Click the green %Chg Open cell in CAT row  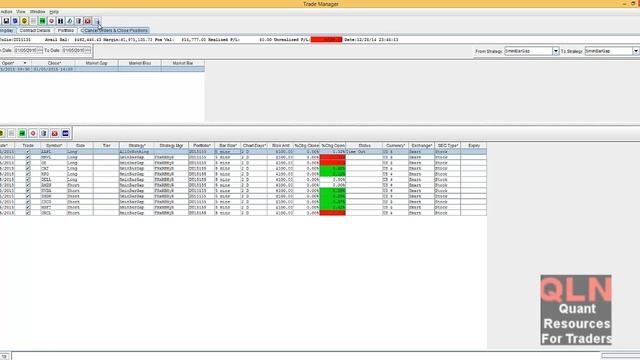pyautogui.click(x=333, y=169)
